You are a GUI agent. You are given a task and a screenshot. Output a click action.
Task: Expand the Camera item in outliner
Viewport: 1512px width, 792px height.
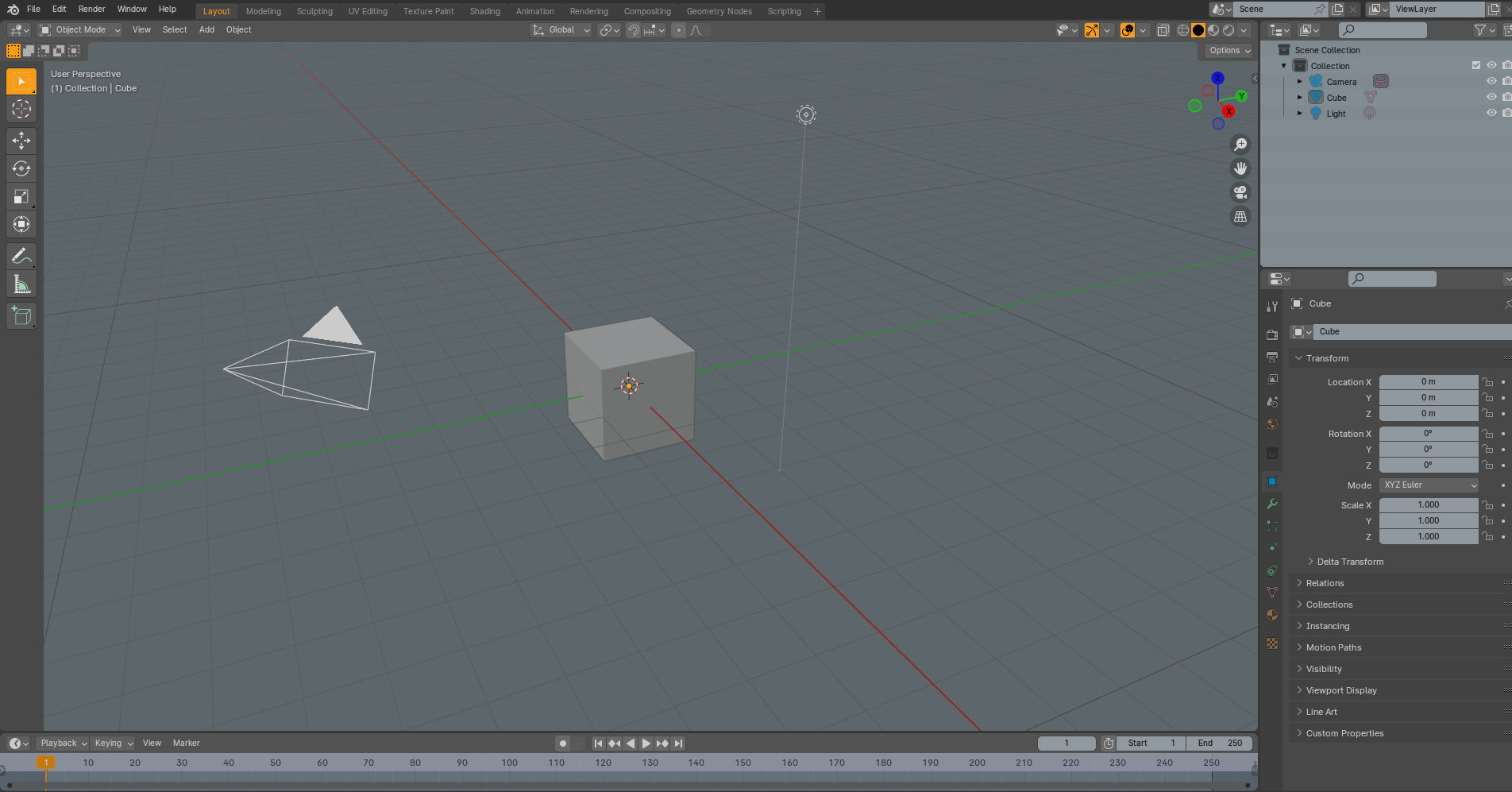point(1300,82)
